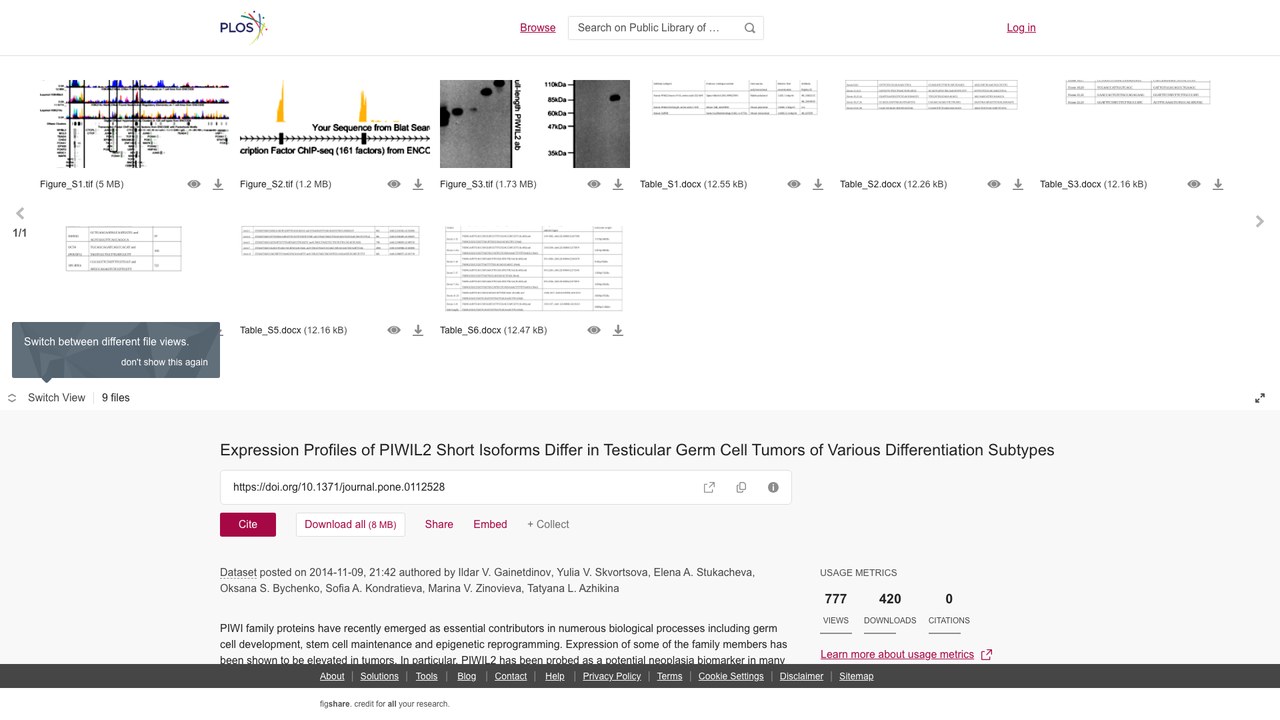Toggle fullscreen file viewer

click(1260, 398)
